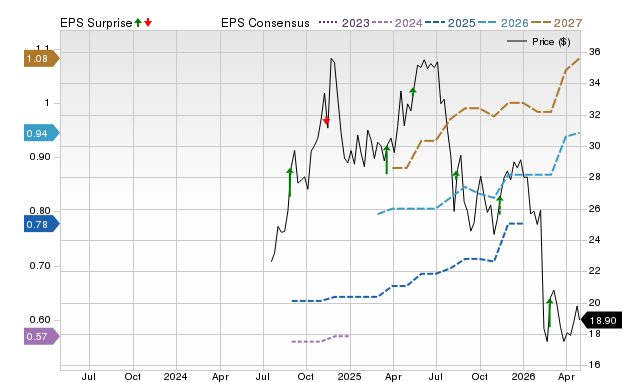Click the 0.90 EPS axis label
Screen dimensions: 640x382
(40, 157)
